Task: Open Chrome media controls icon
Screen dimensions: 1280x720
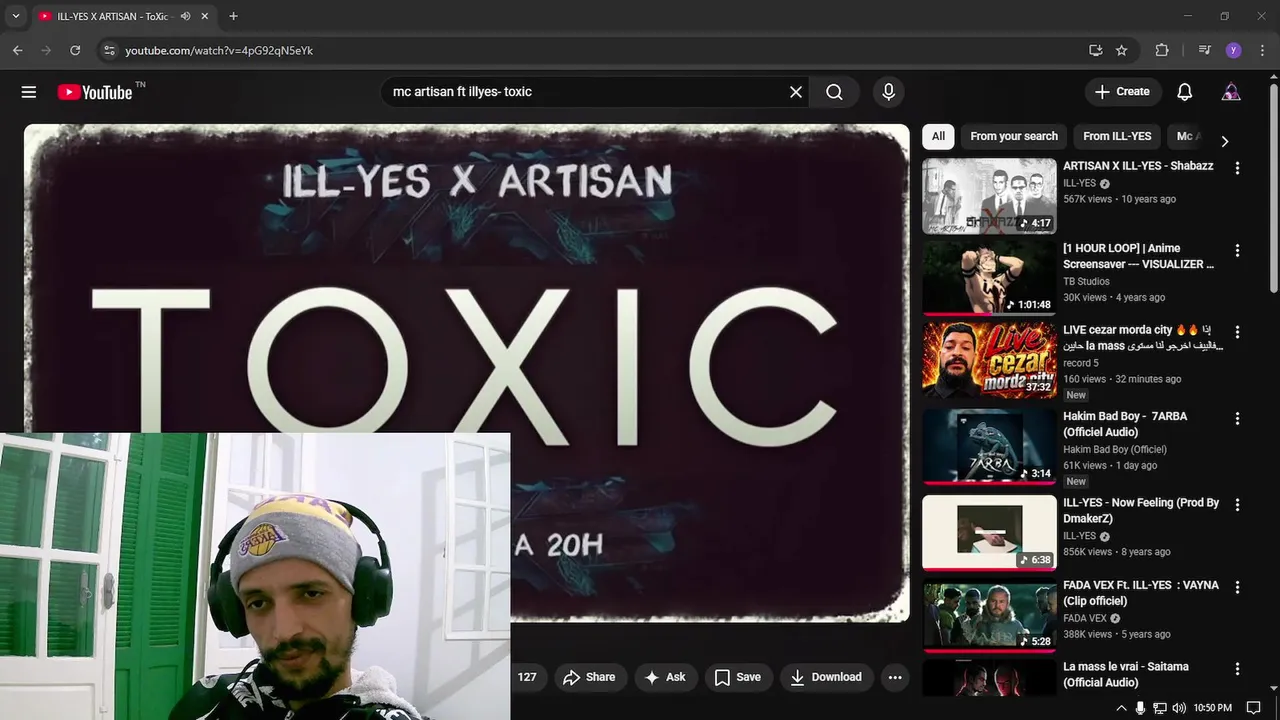Action: 1204,50
